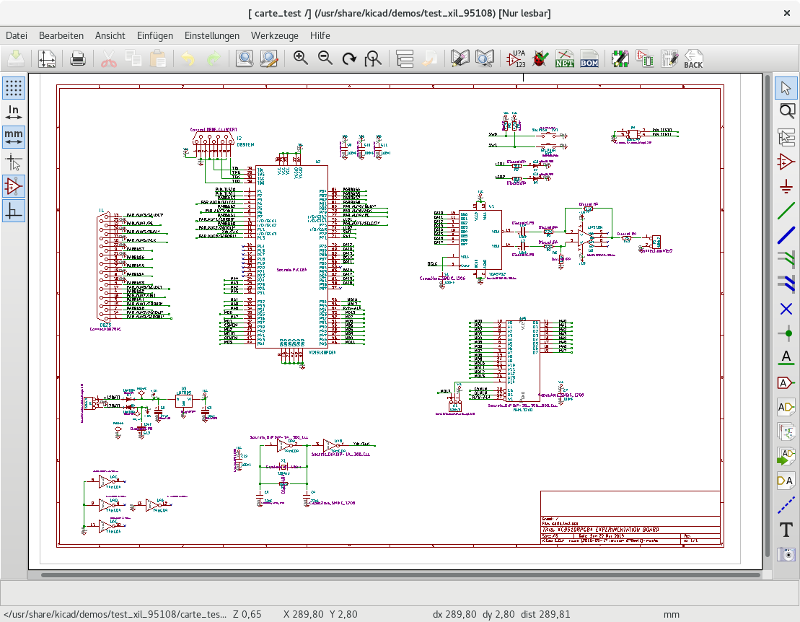Click the zoom in magnifier
Viewport: 800px width, 622px height.
pyautogui.click(x=300, y=59)
